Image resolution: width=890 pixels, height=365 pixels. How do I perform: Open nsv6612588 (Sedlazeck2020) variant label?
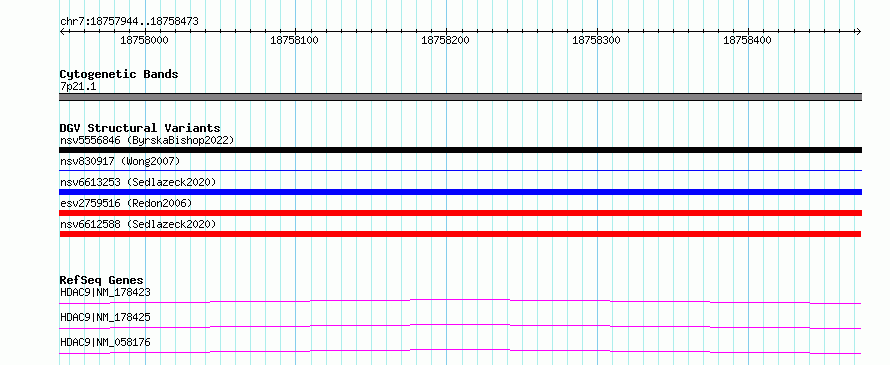138,224
